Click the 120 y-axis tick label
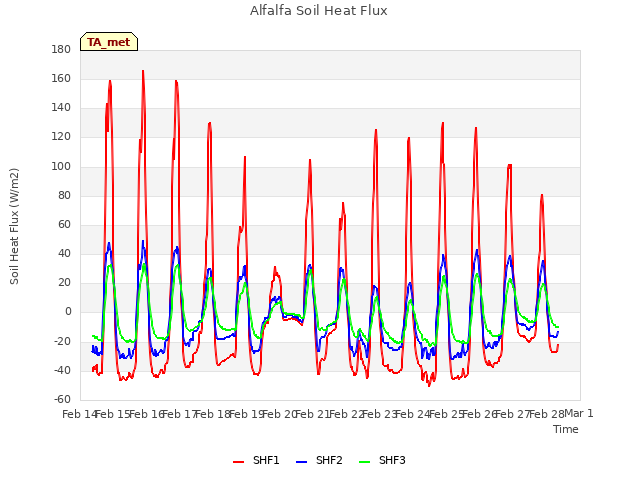 point(61,137)
